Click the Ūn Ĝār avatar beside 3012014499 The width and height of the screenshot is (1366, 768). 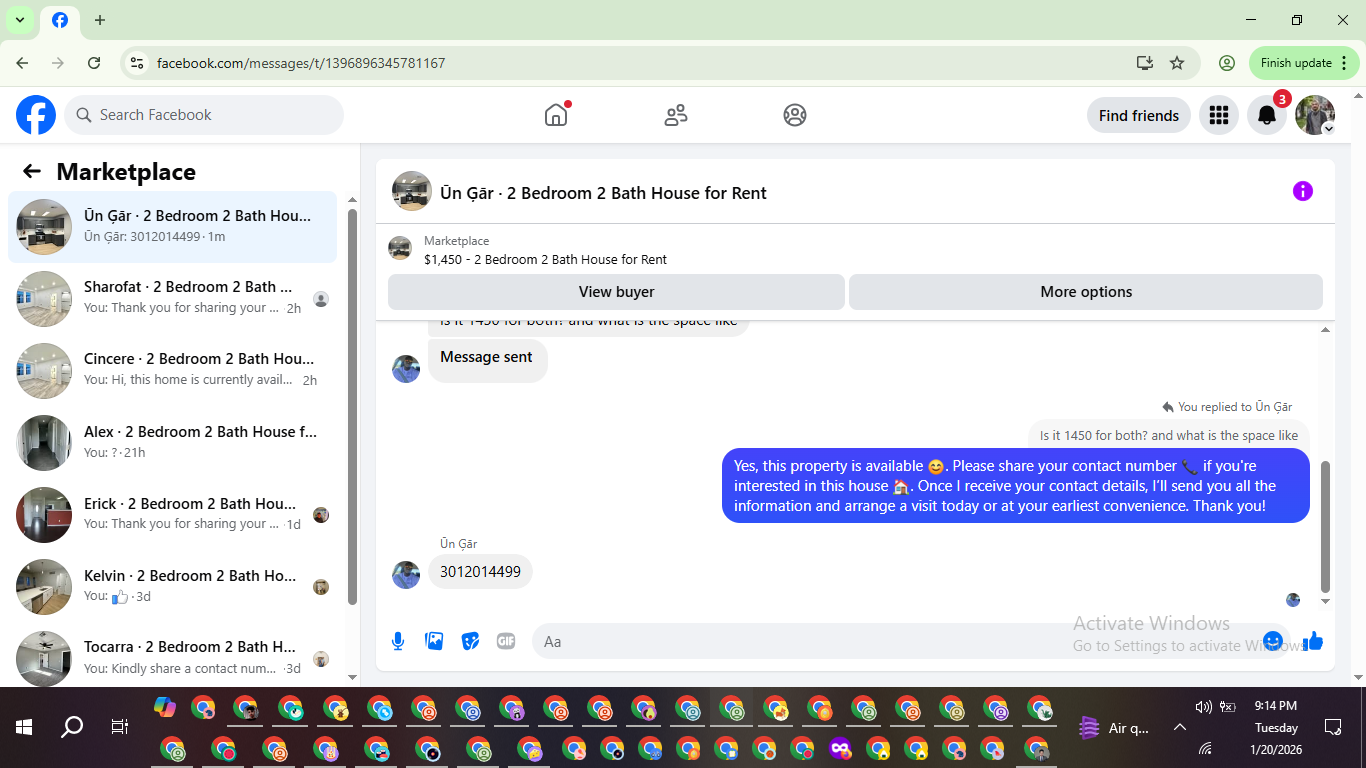click(x=406, y=575)
